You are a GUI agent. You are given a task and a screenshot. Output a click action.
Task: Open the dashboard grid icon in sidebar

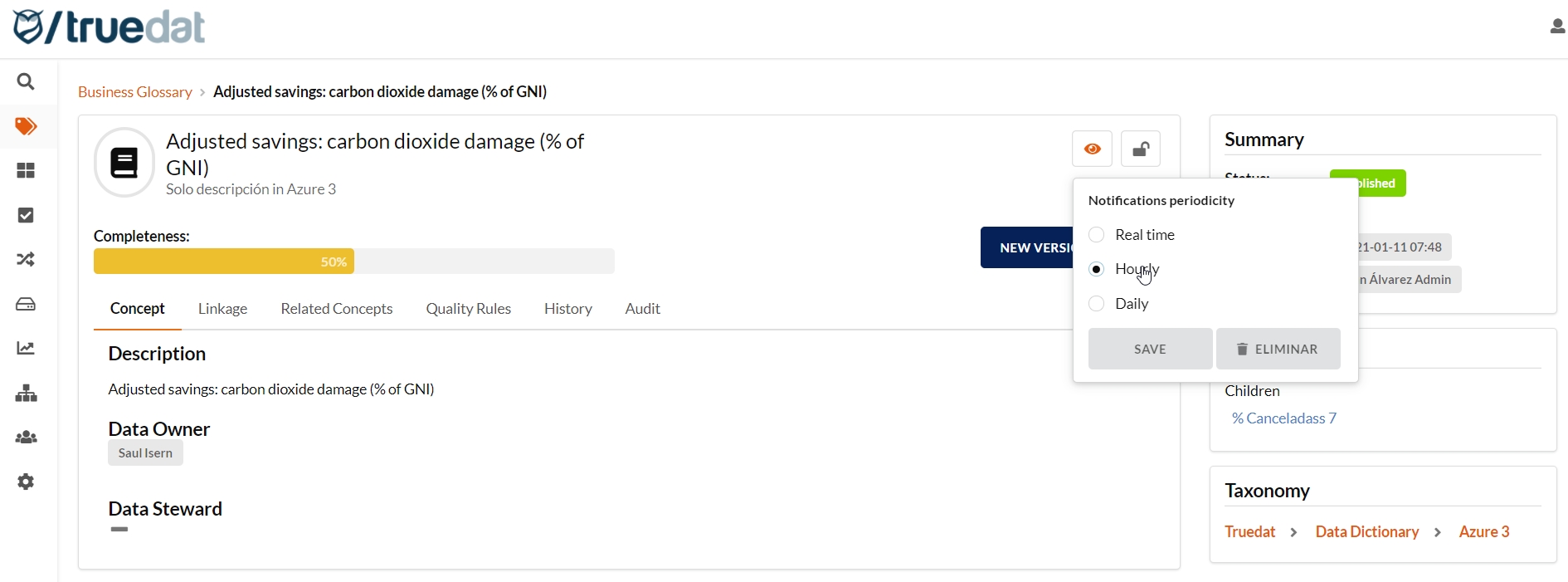pyautogui.click(x=26, y=171)
